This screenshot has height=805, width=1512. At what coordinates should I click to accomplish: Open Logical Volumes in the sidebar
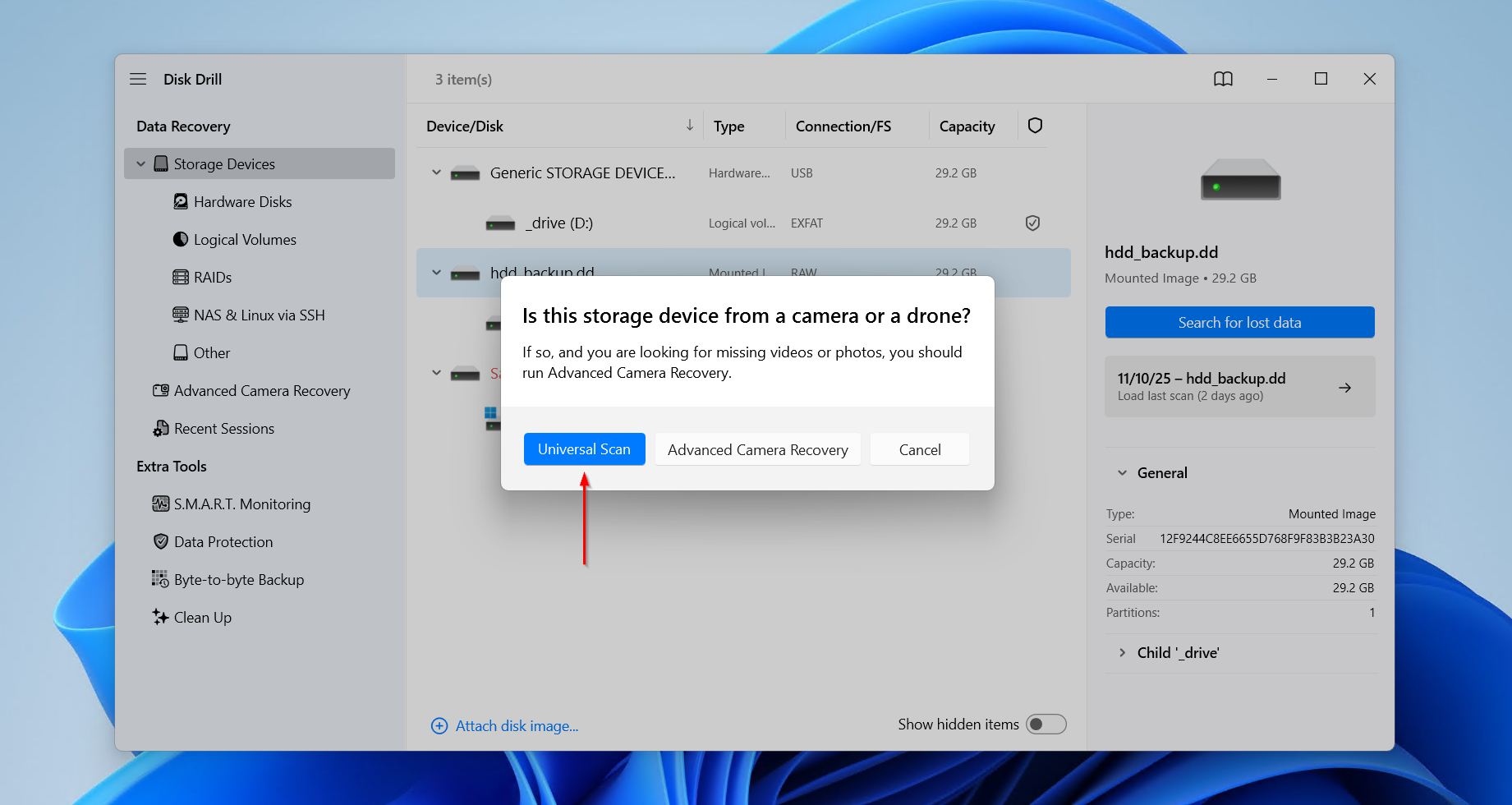pos(181,239)
